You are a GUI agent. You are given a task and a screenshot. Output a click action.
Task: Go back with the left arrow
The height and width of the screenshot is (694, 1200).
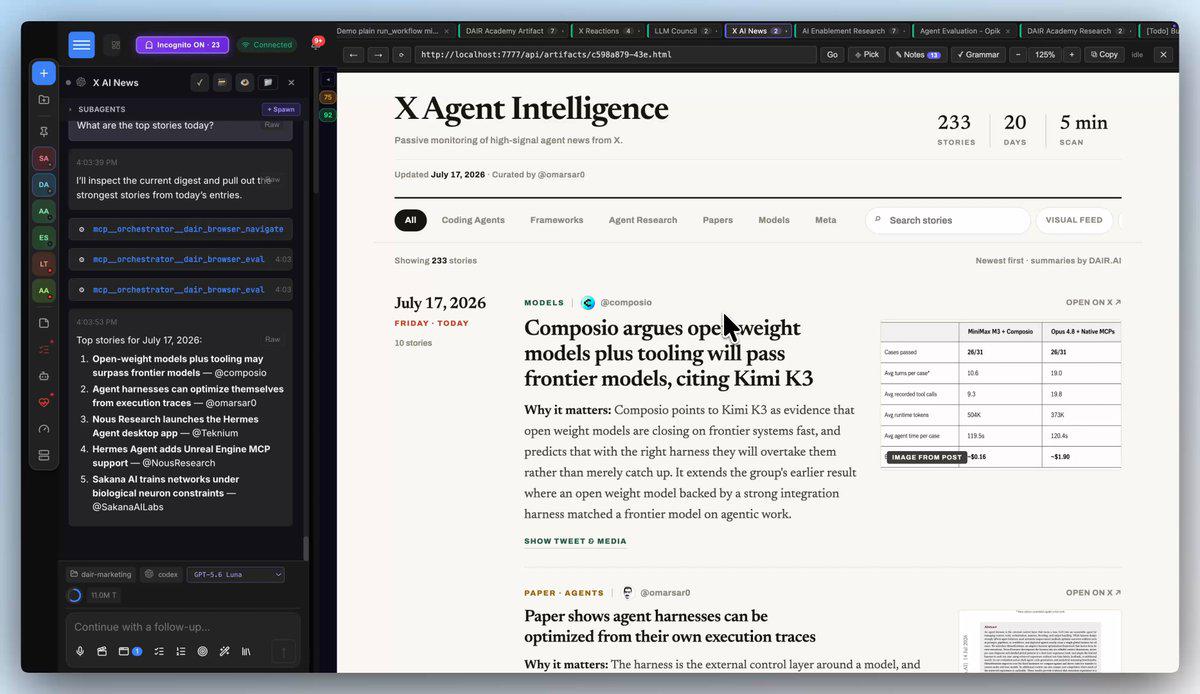click(353, 55)
